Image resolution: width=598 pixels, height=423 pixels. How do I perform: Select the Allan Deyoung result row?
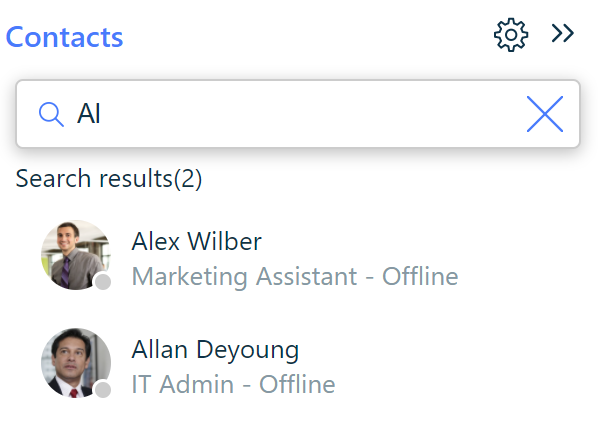298,363
